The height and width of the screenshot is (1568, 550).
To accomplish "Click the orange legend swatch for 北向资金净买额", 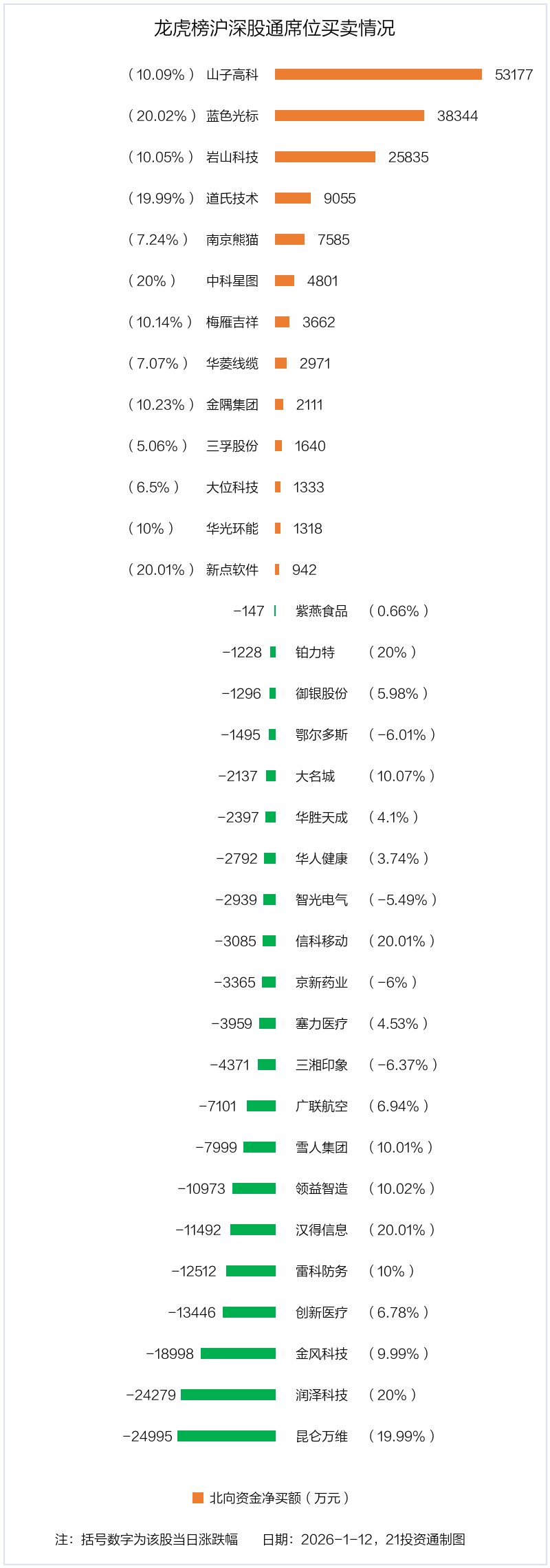I will [198, 1498].
